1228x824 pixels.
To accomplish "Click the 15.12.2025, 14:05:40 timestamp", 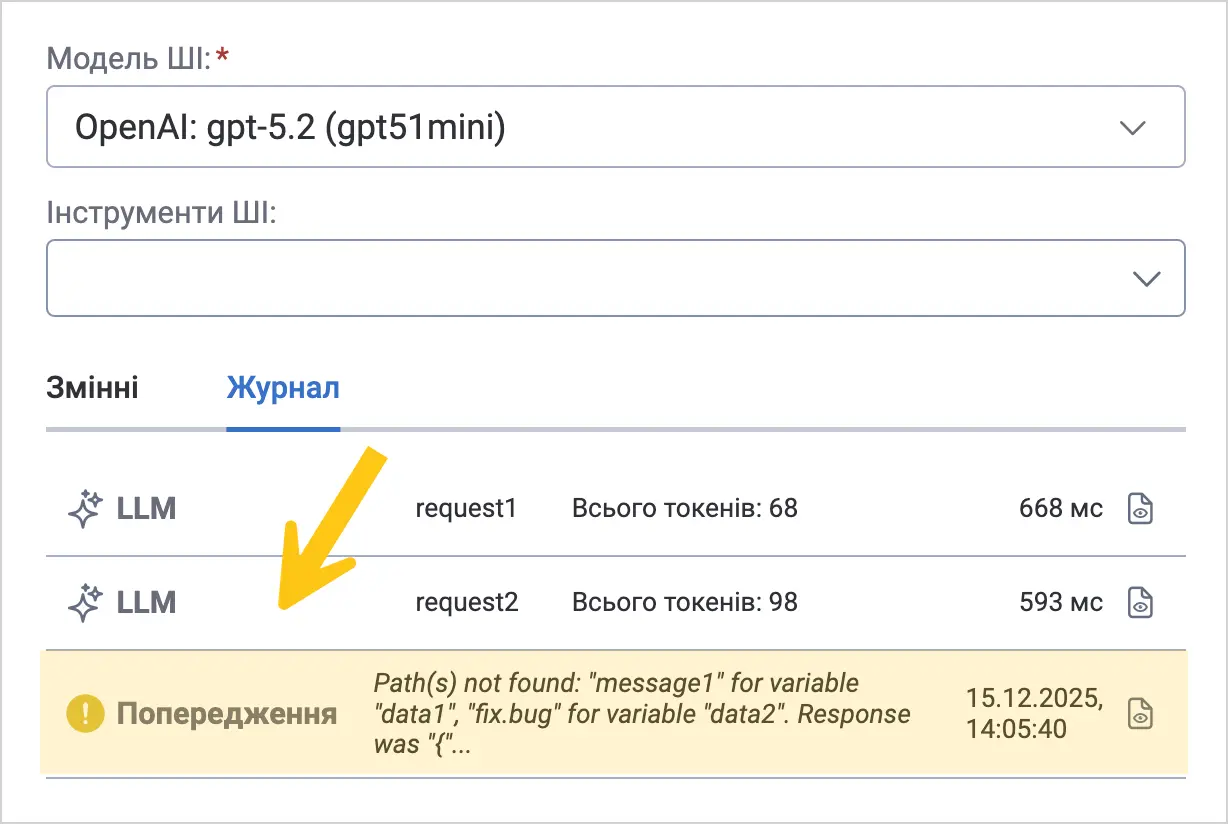I will click(1035, 714).
